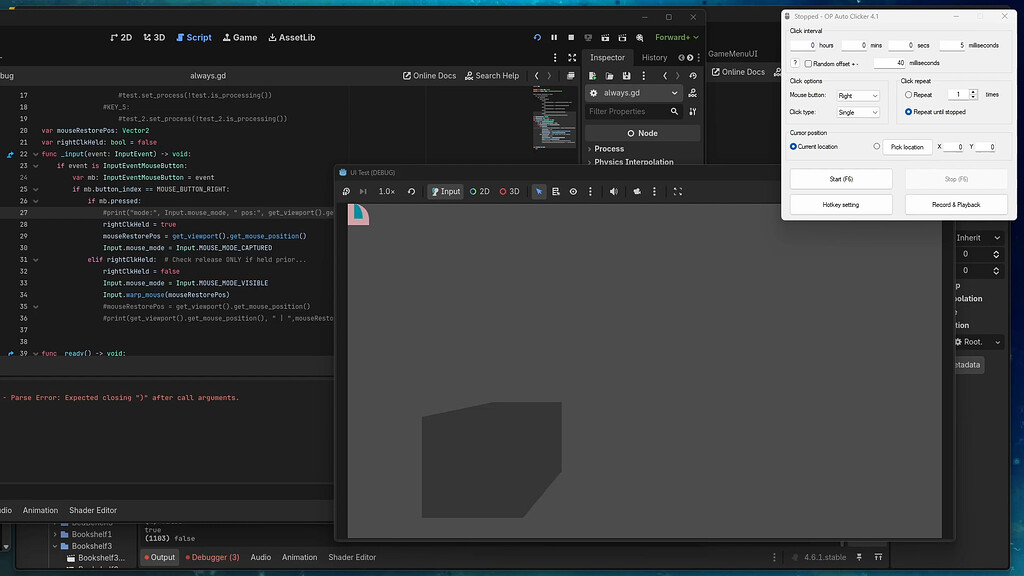Open Hotkey setting in Auto Clicker

841,204
